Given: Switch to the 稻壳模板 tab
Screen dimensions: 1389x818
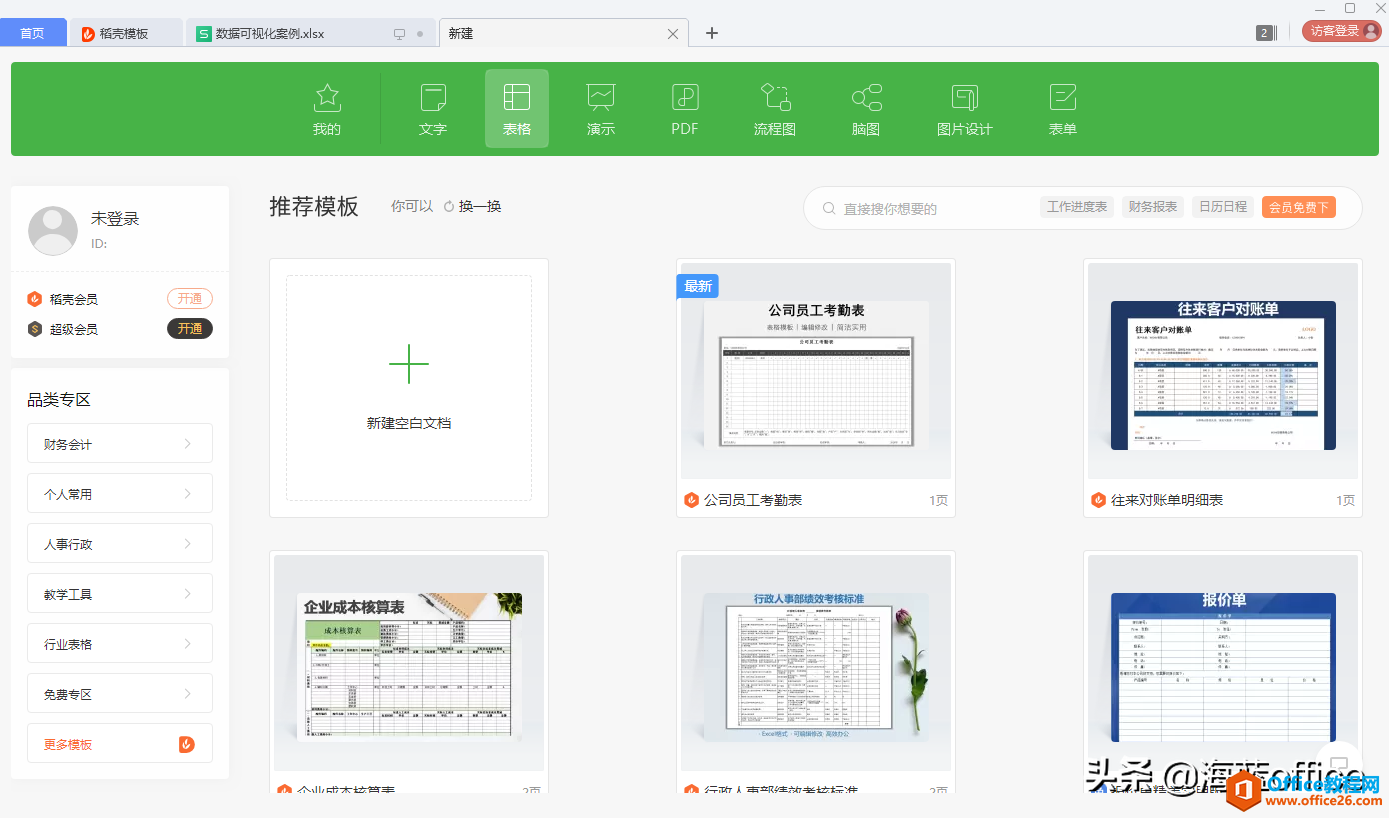Looking at the screenshot, I should tap(126, 33).
